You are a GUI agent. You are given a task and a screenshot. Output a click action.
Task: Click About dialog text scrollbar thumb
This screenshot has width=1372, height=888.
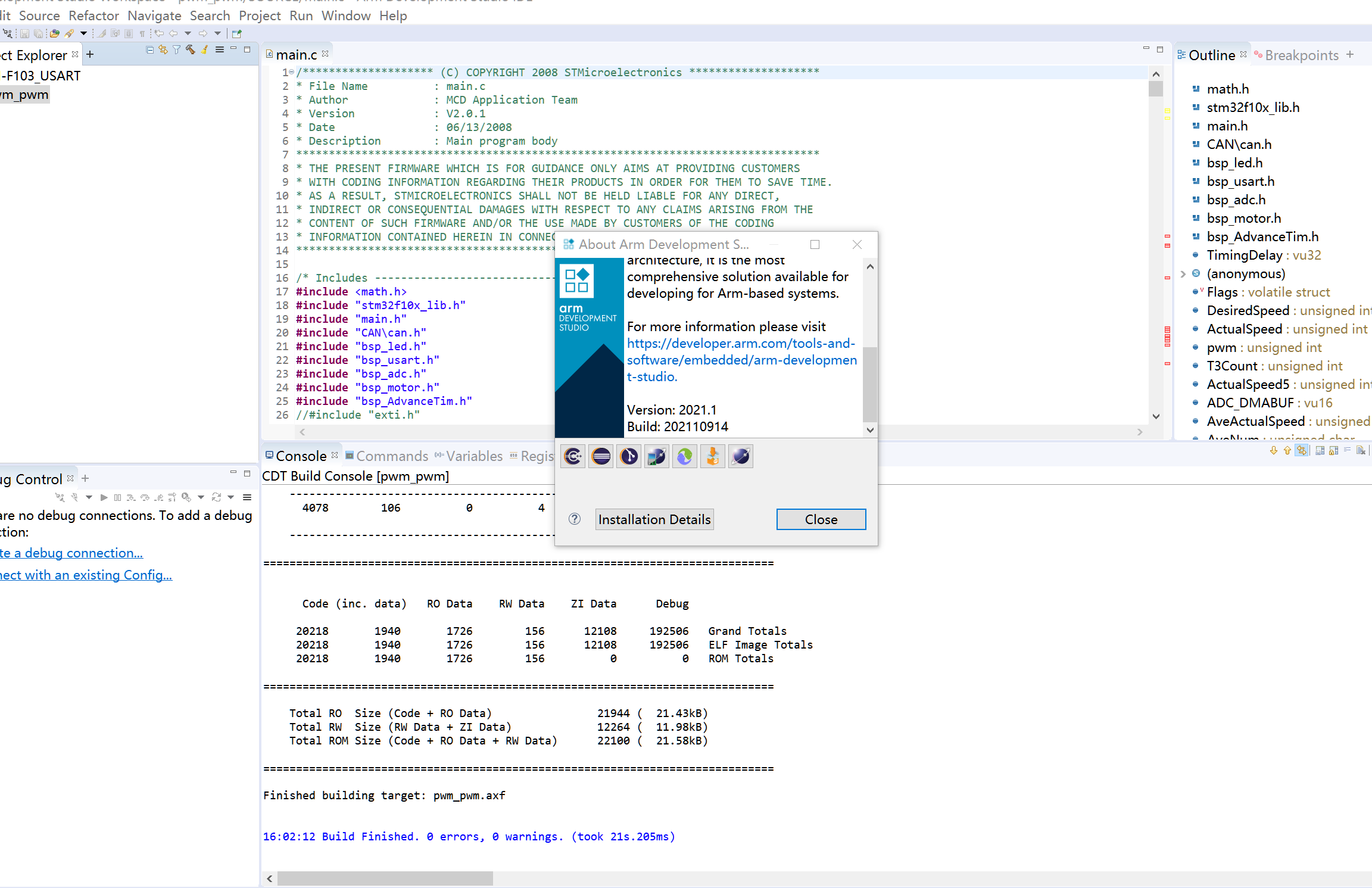[x=870, y=384]
